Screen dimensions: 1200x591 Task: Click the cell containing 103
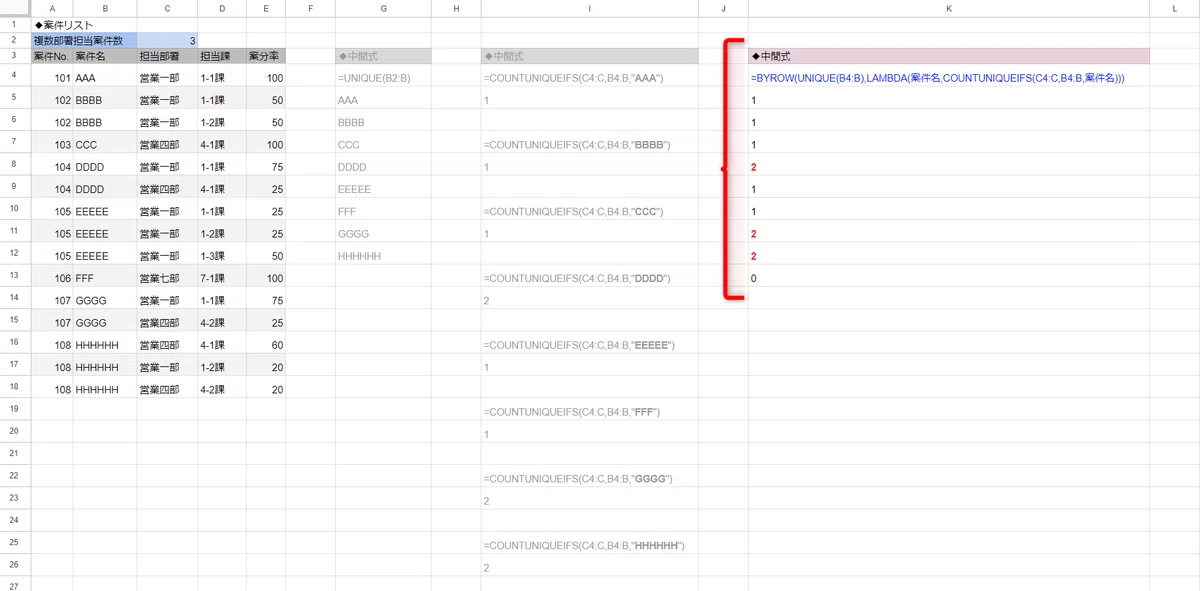point(52,144)
